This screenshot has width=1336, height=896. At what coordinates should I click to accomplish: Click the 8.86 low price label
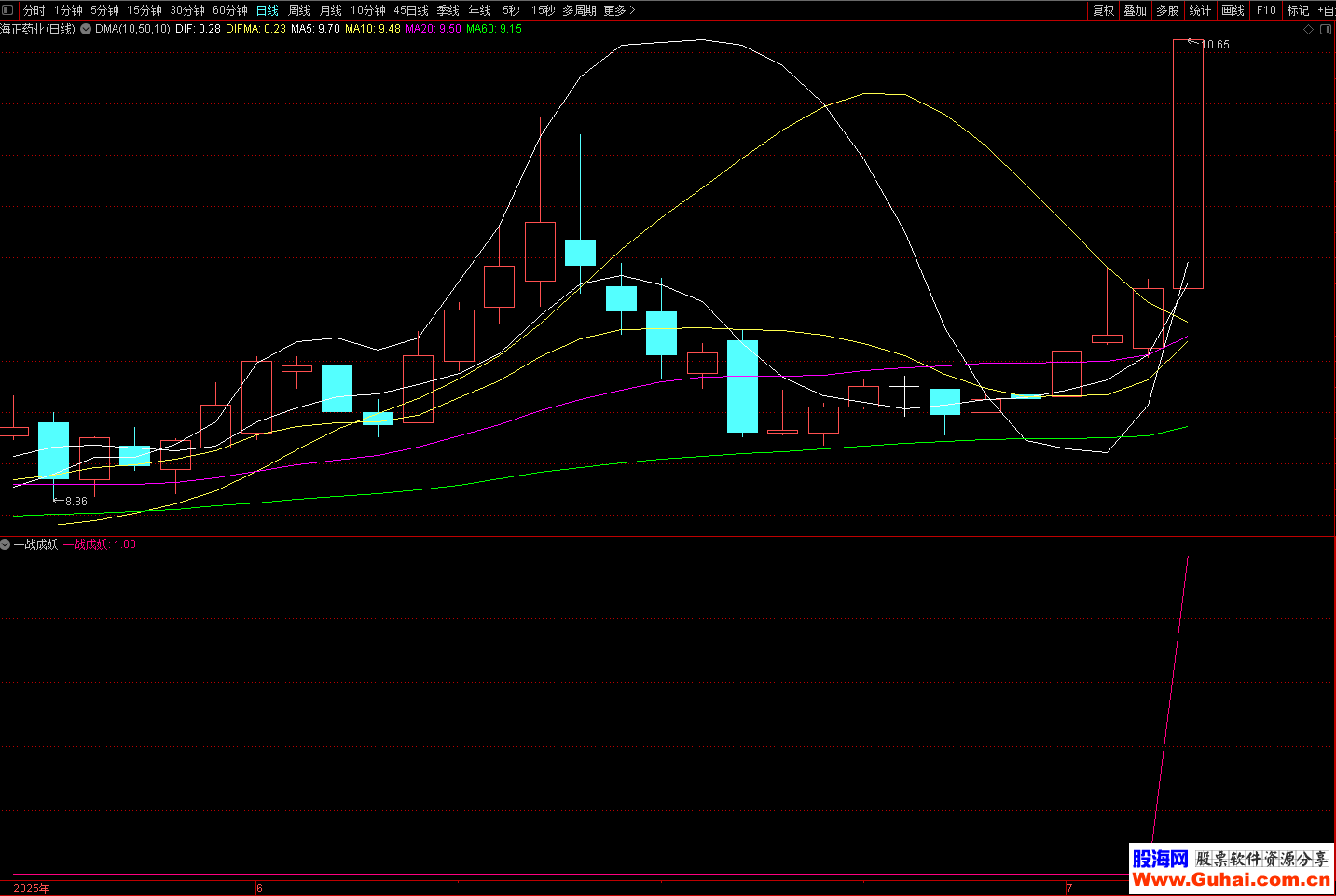pyautogui.click(x=76, y=502)
